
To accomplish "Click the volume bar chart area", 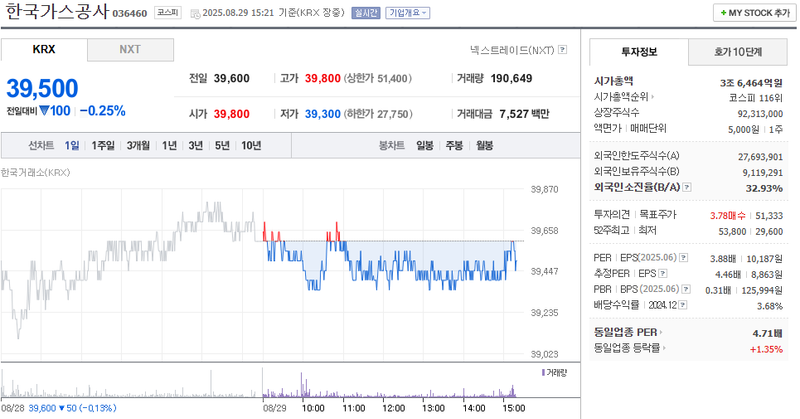I will (x=290, y=382).
